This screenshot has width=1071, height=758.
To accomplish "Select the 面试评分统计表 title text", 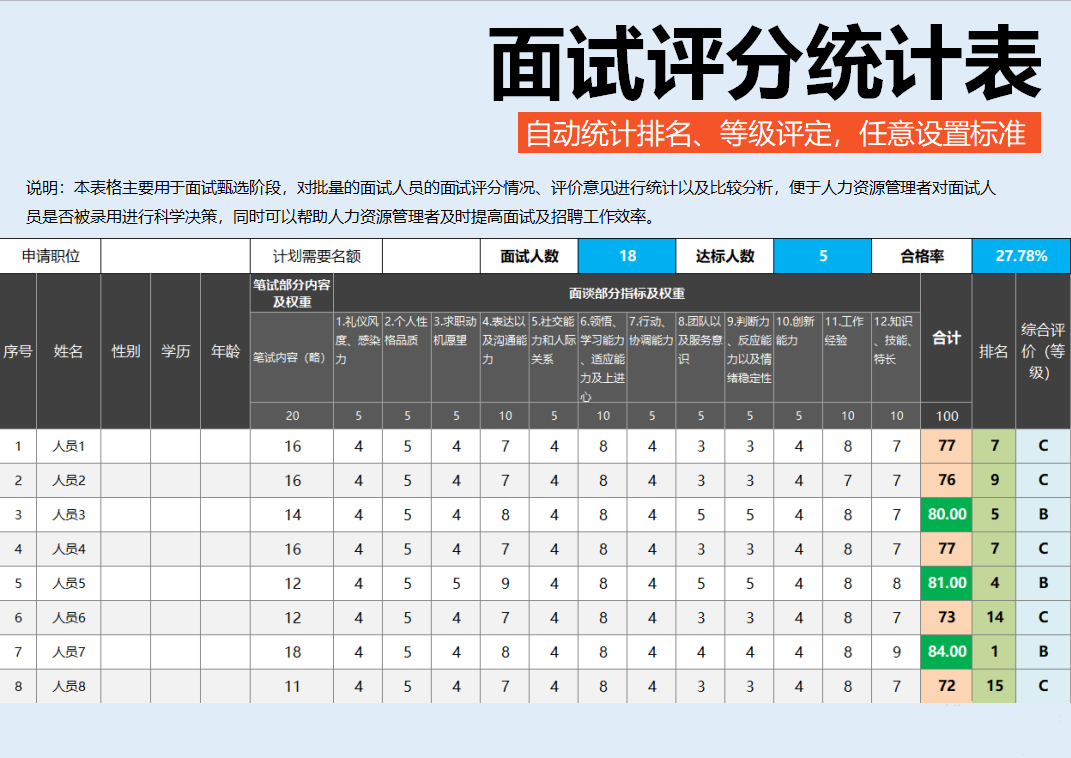I will tap(766, 65).
